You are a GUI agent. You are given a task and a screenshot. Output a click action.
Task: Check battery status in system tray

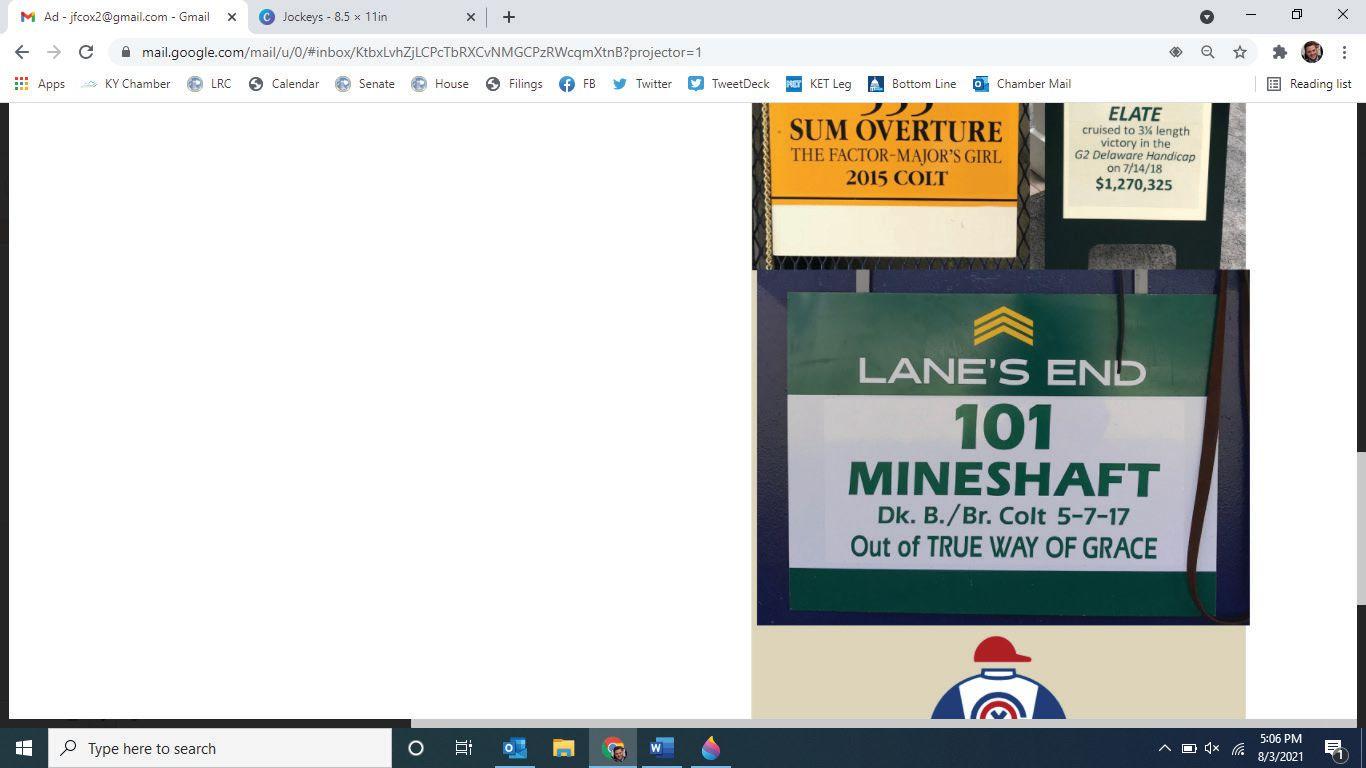pyautogui.click(x=1189, y=748)
